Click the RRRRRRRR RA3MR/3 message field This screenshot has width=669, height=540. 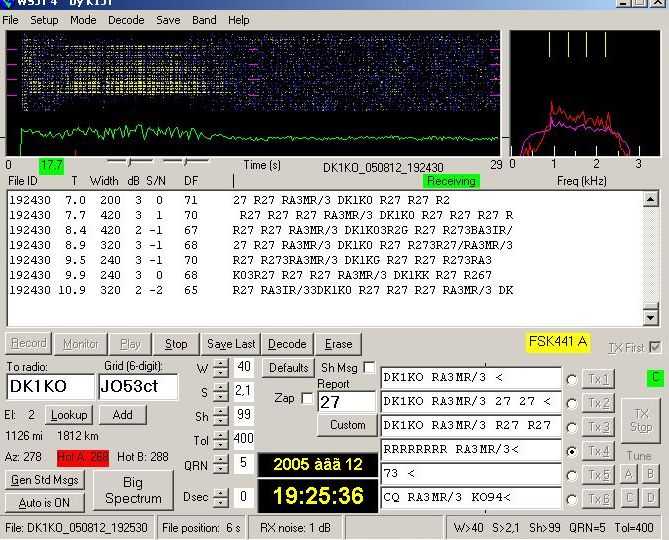pos(471,450)
